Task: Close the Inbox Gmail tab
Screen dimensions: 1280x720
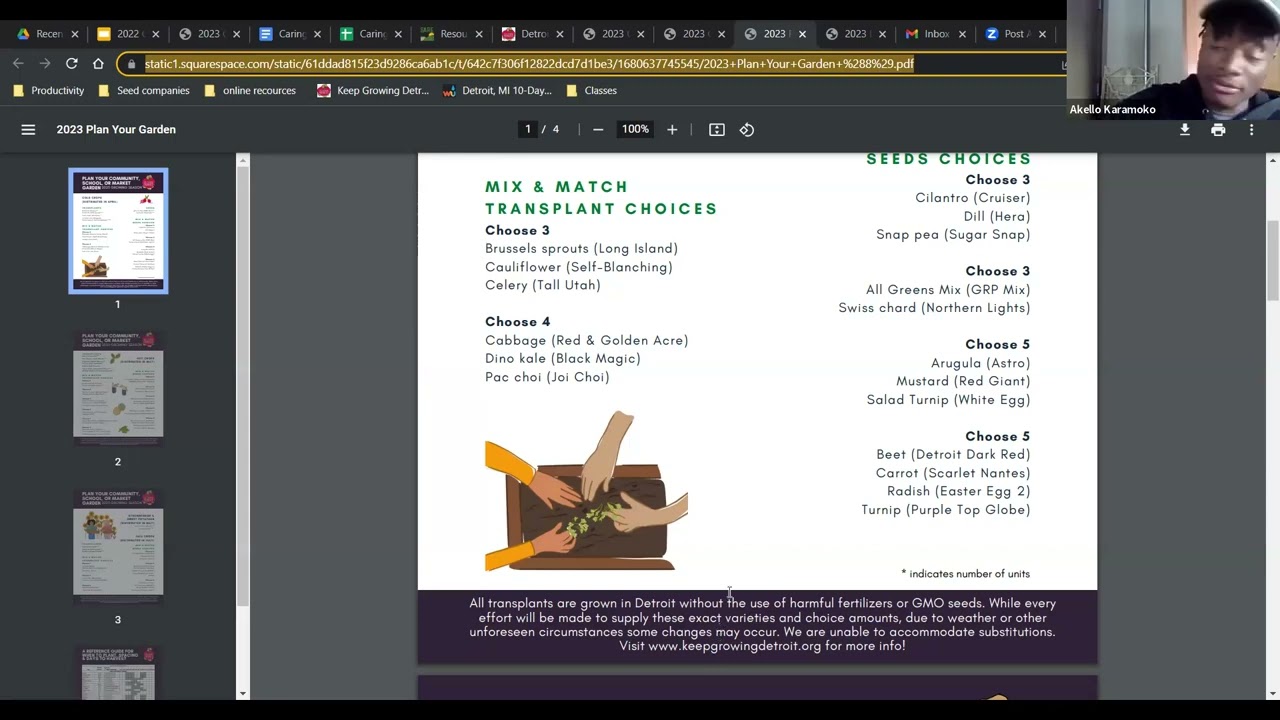Action: 962,34
